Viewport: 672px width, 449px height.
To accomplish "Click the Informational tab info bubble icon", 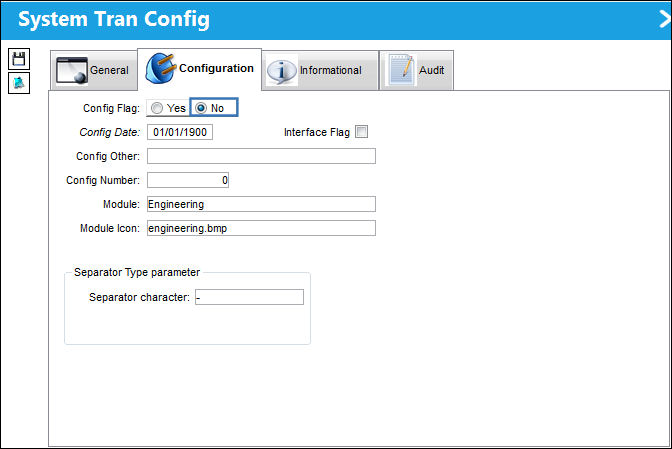I will pos(282,71).
